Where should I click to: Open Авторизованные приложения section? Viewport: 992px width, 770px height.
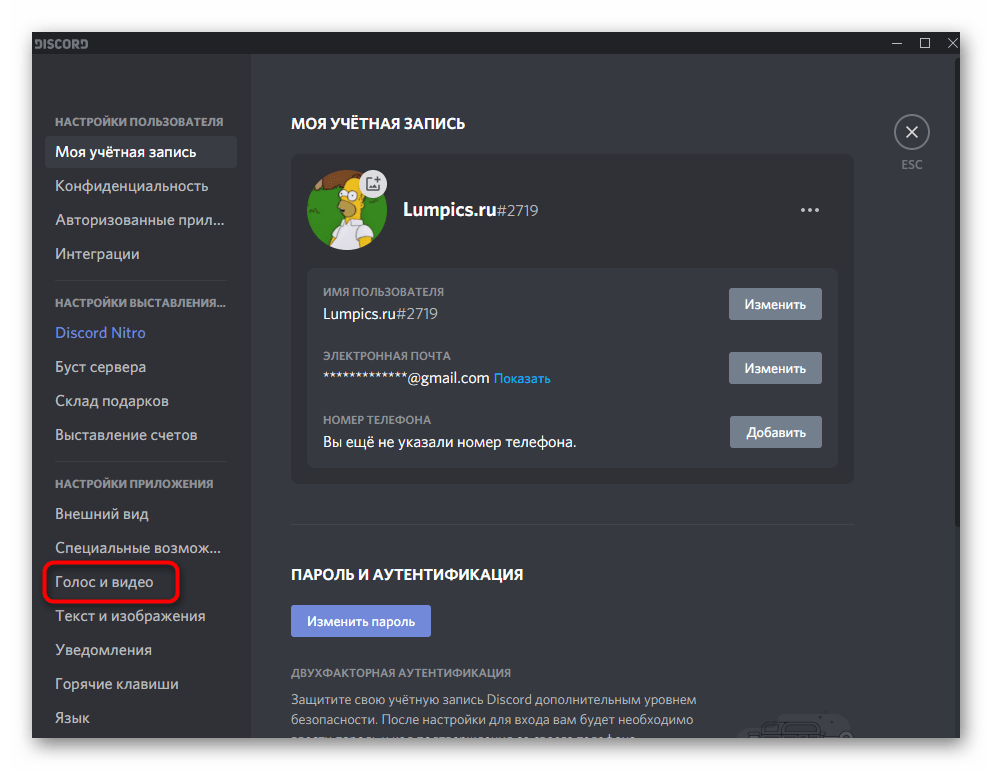coord(140,220)
